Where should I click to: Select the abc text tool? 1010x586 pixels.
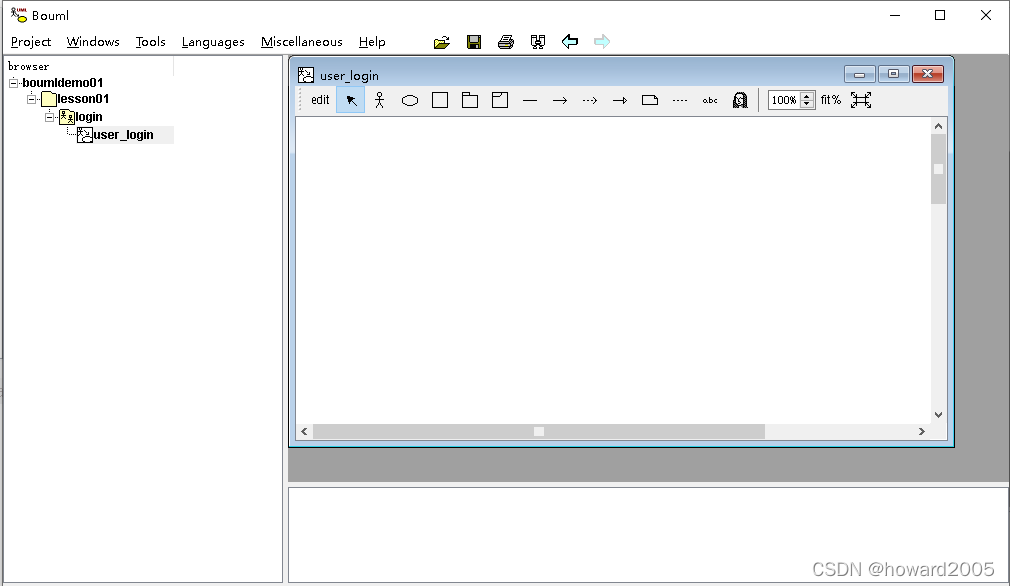[710, 100]
